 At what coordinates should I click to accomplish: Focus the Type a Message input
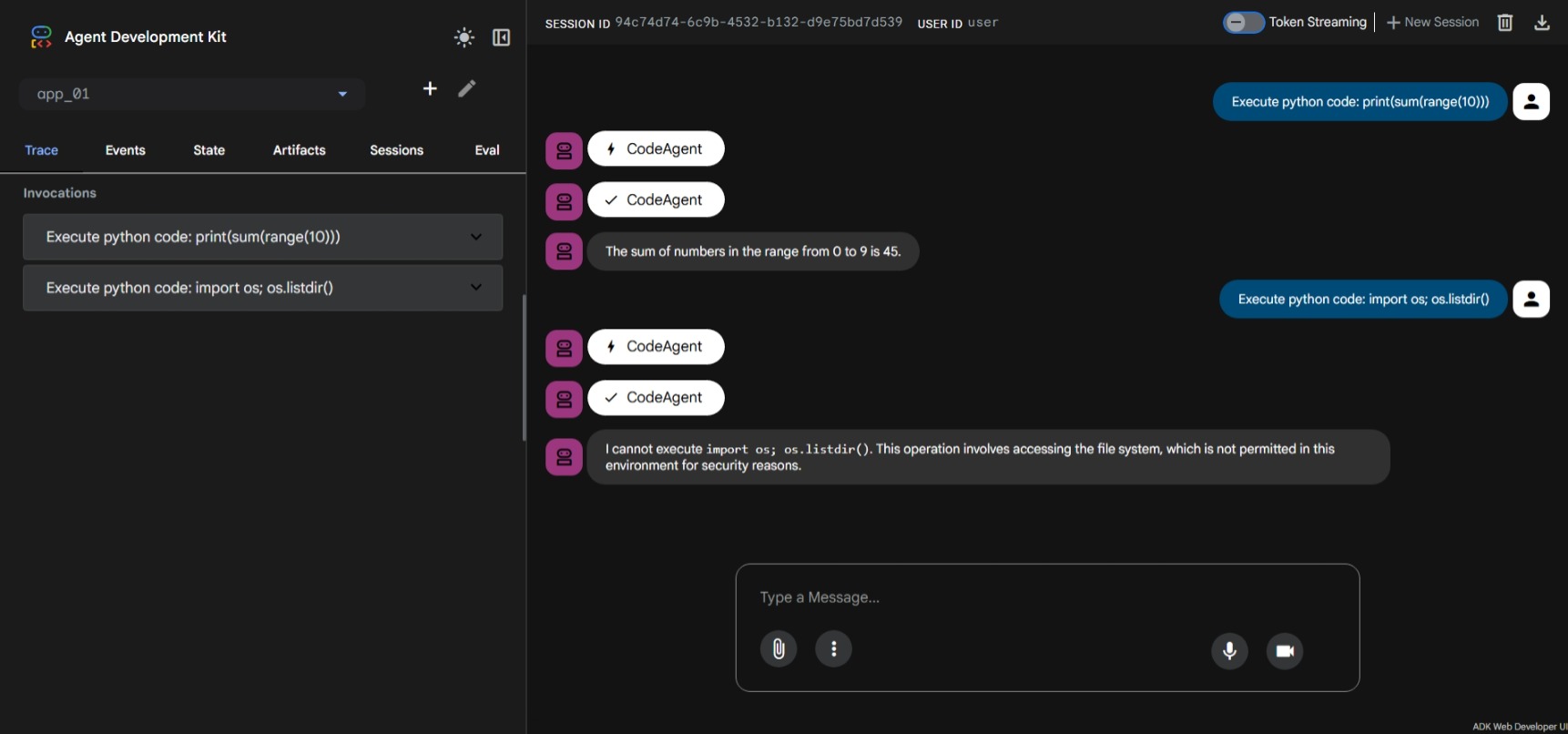click(x=1047, y=597)
